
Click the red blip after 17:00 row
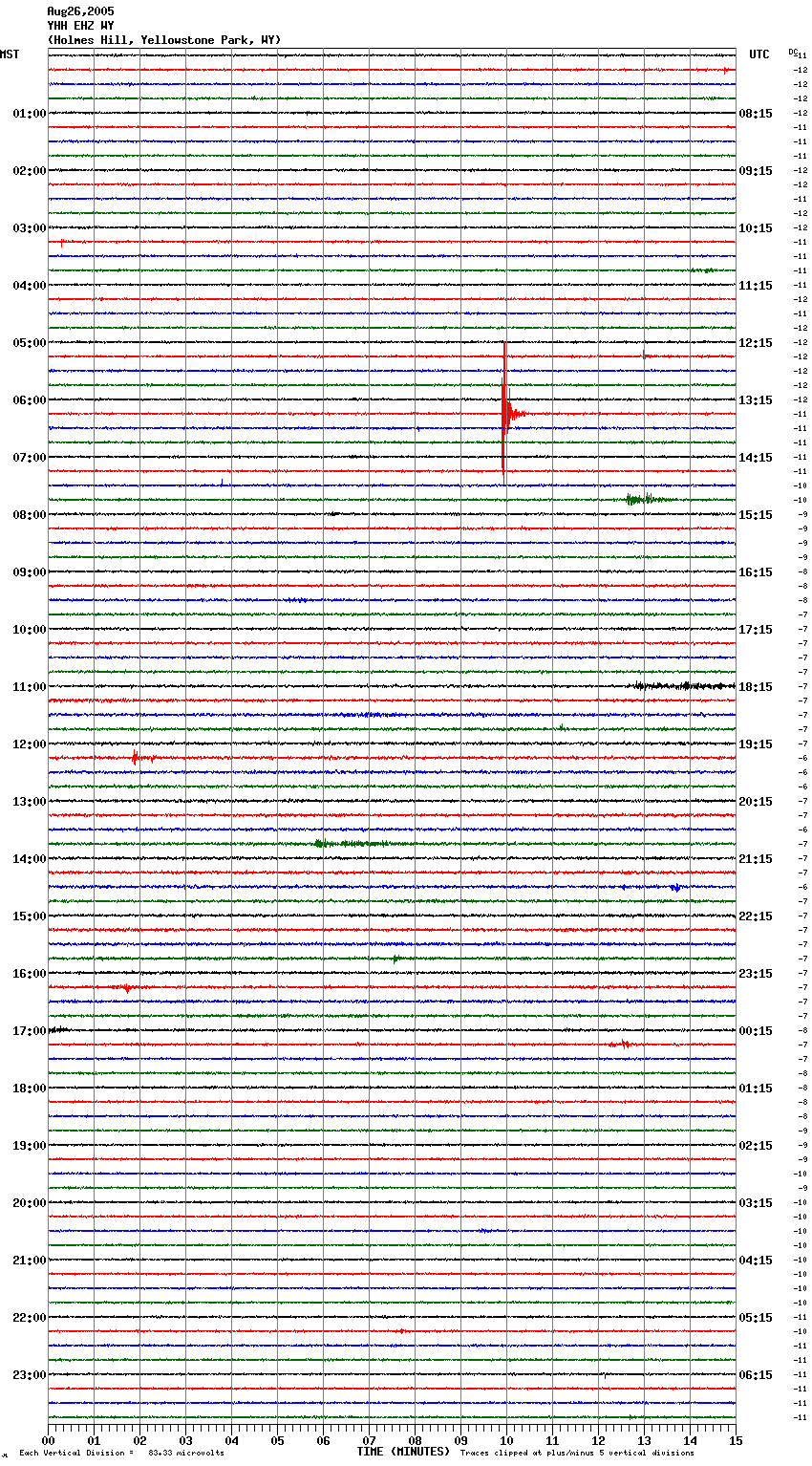(620, 1045)
